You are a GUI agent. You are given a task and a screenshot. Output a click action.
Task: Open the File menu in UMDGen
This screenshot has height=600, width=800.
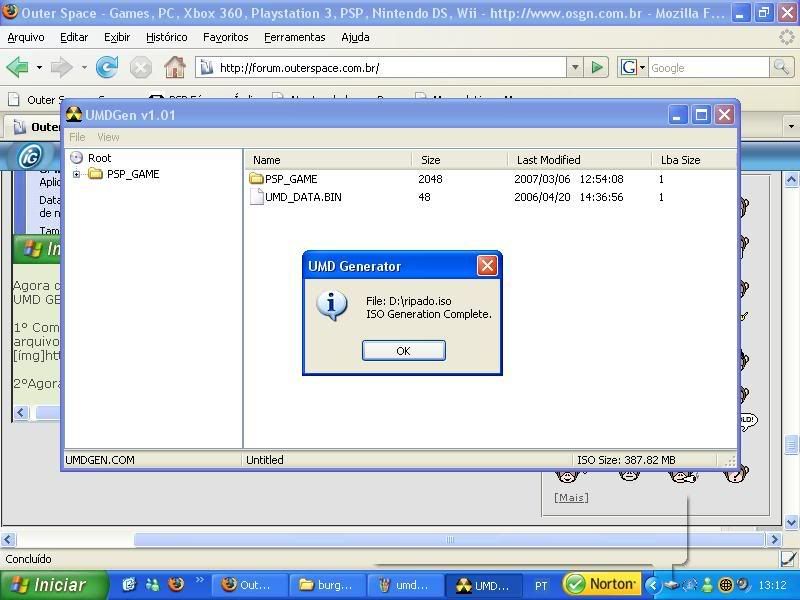click(x=77, y=137)
